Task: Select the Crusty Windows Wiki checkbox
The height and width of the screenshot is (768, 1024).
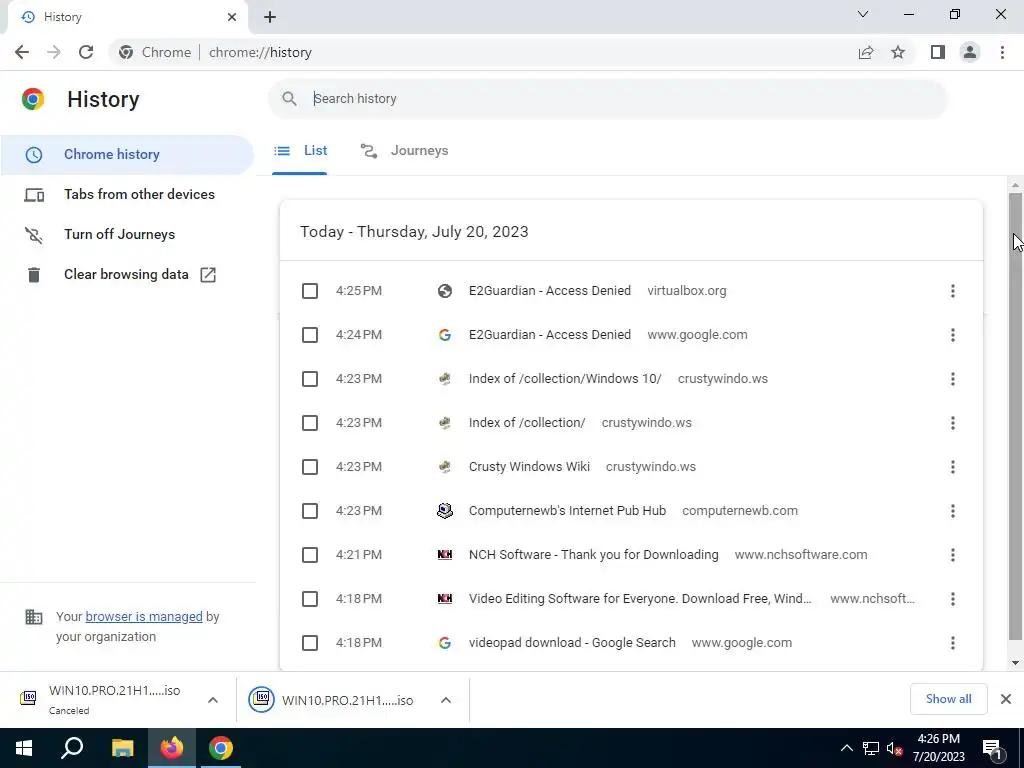Action: [x=310, y=467]
